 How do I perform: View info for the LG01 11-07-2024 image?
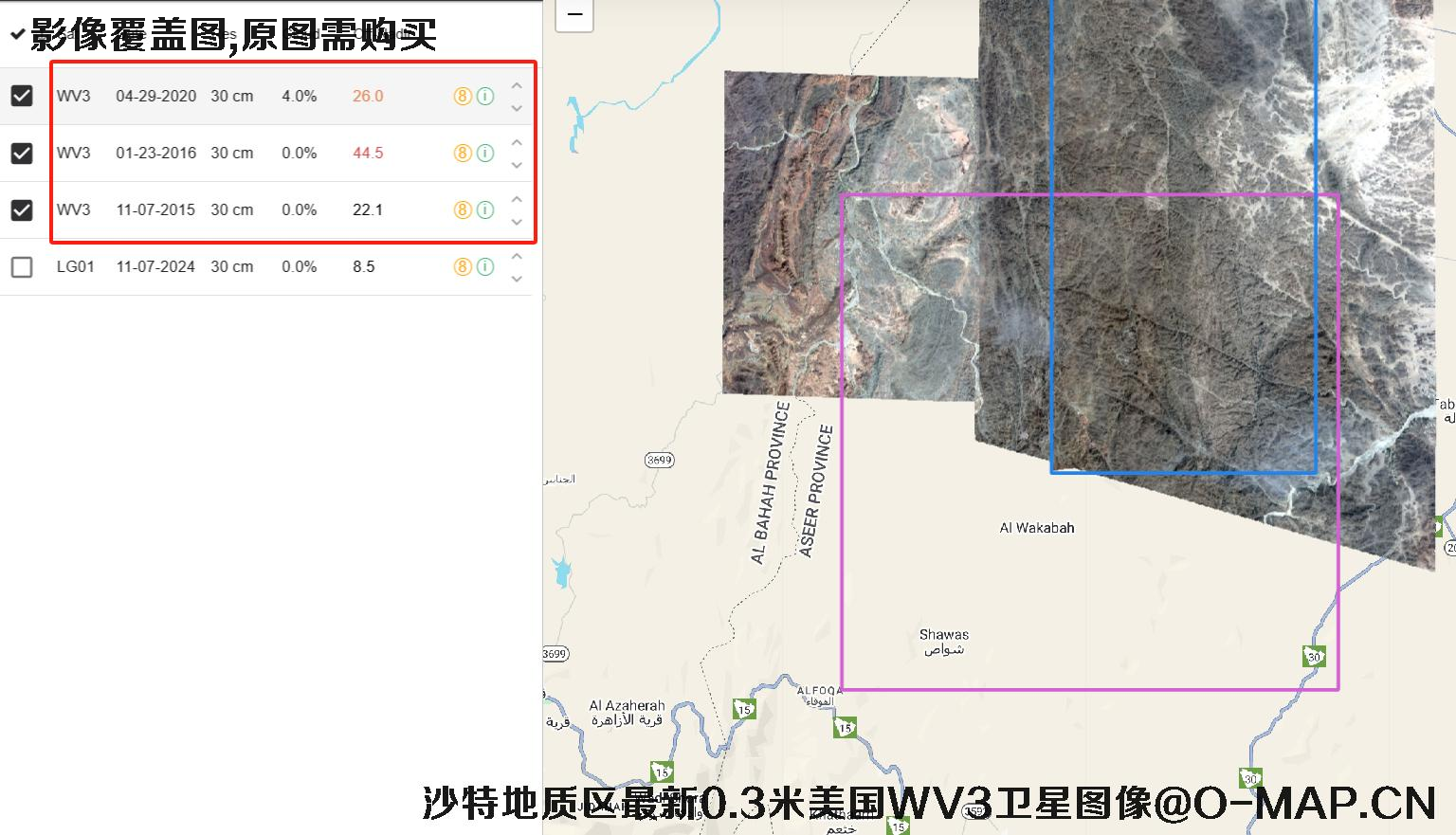click(485, 267)
